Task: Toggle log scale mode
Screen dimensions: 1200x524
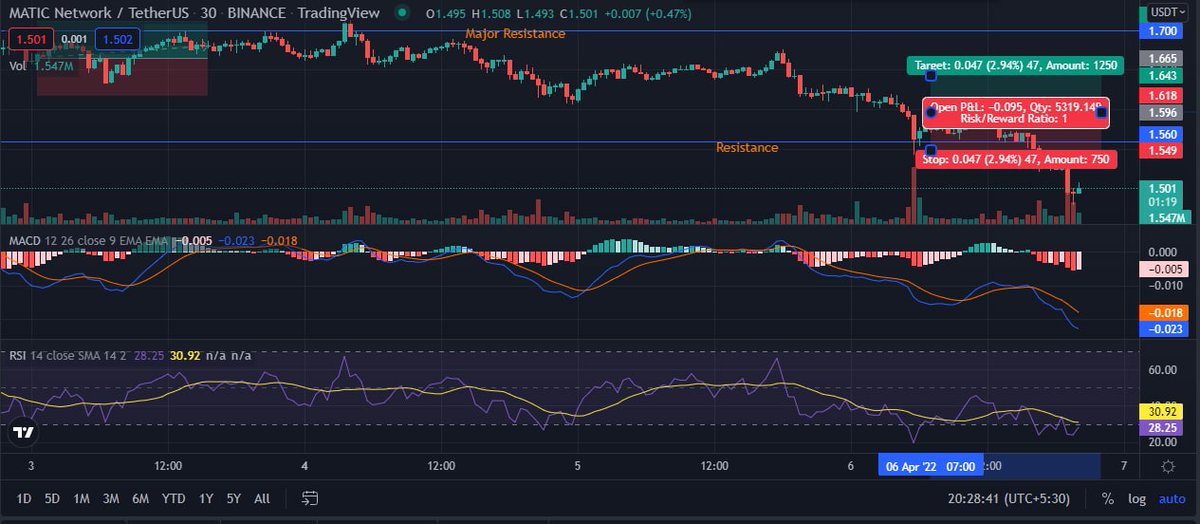Action: coord(1137,498)
